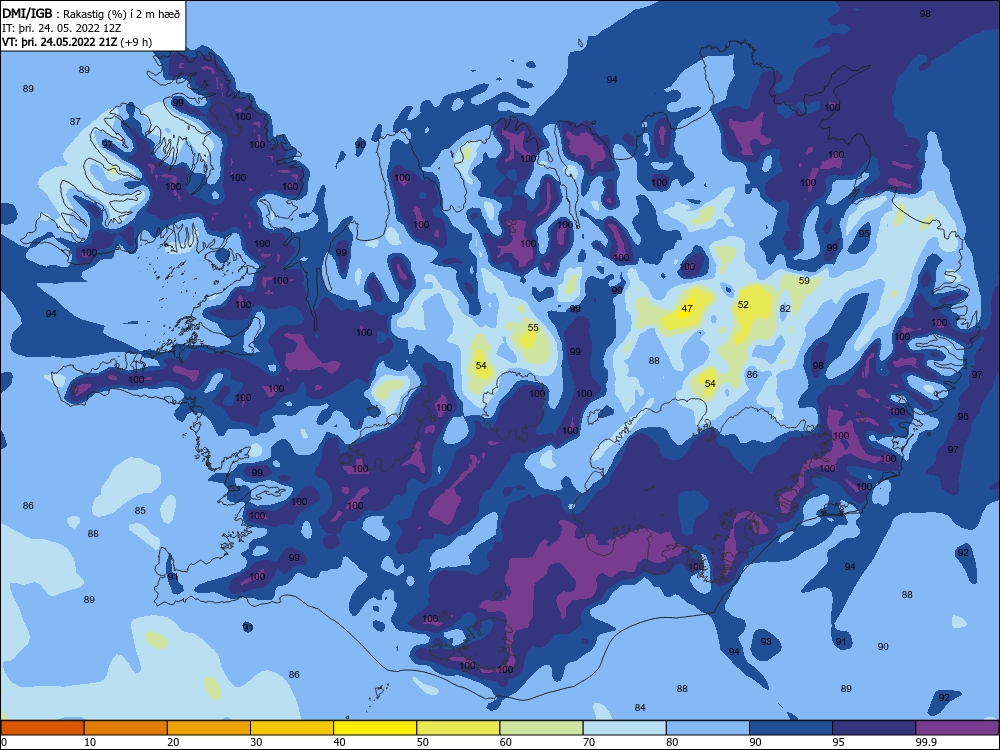Click the dark orange 0–10 legend swatch
This screenshot has width=1000, height=750.
coord(42,728)
